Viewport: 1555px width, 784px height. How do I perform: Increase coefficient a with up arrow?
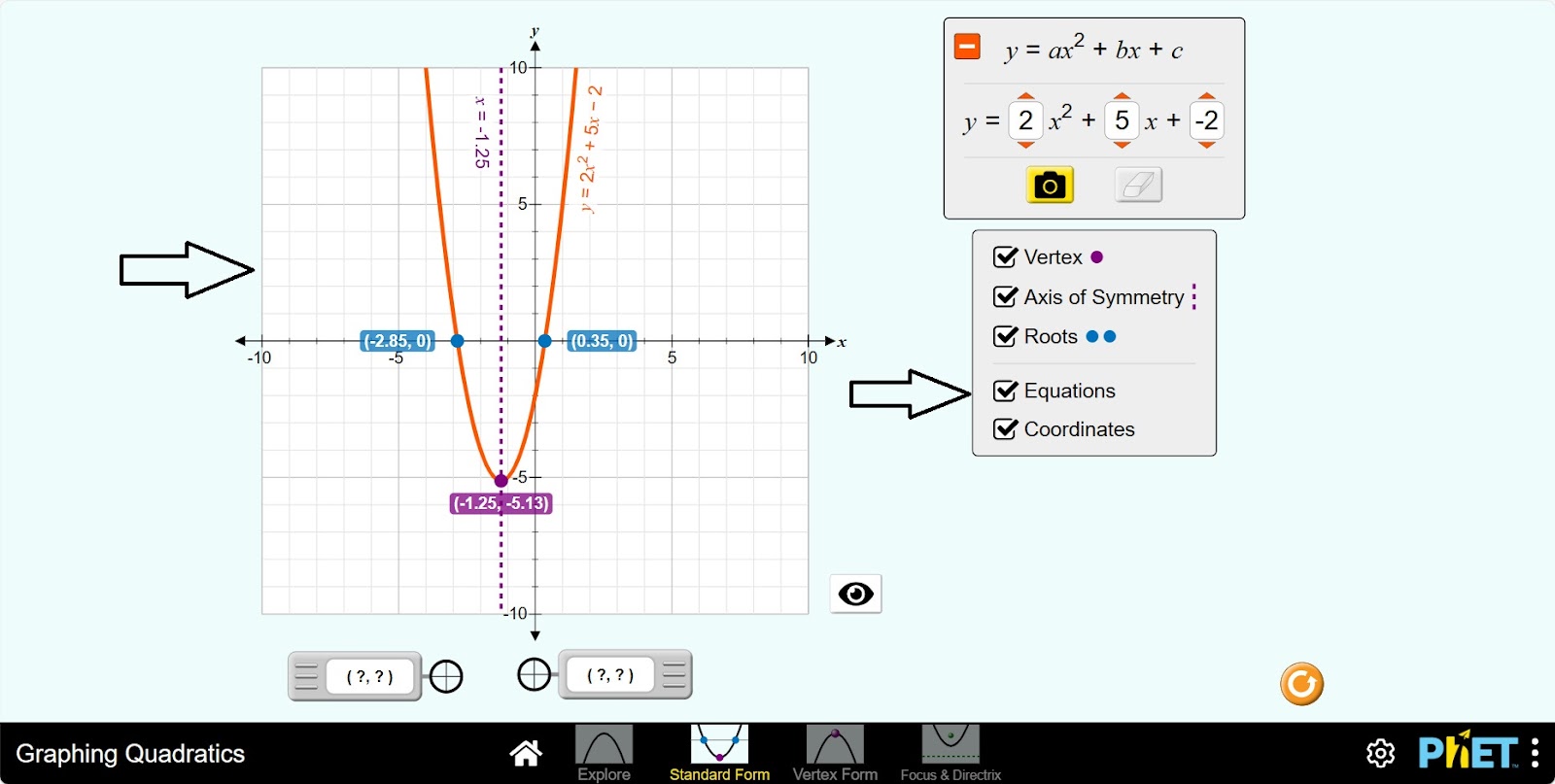pyautogui.click(x=1025, y=96)
